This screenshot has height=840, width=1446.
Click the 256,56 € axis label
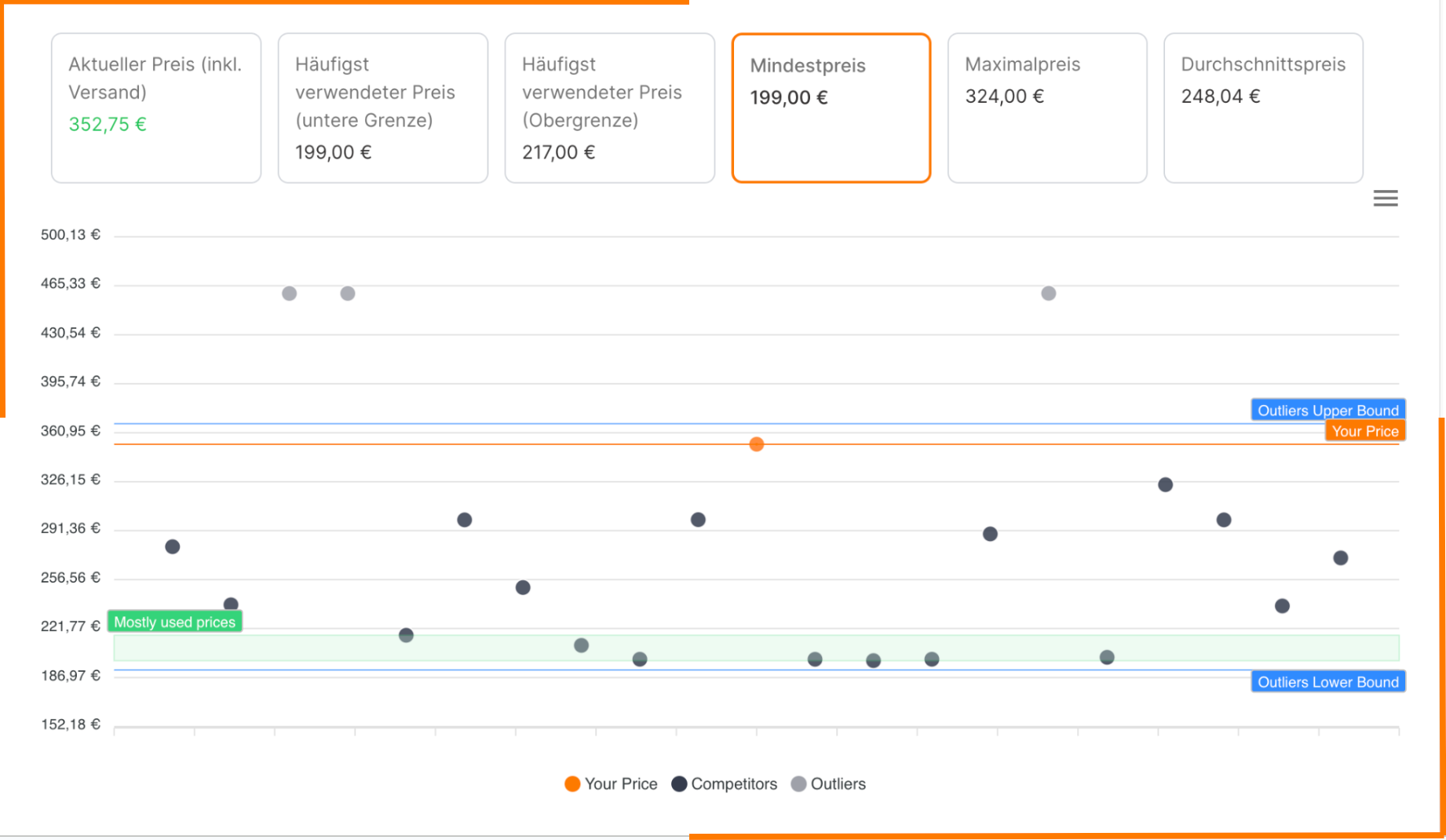pyautogui.click(x=71, y=578)
